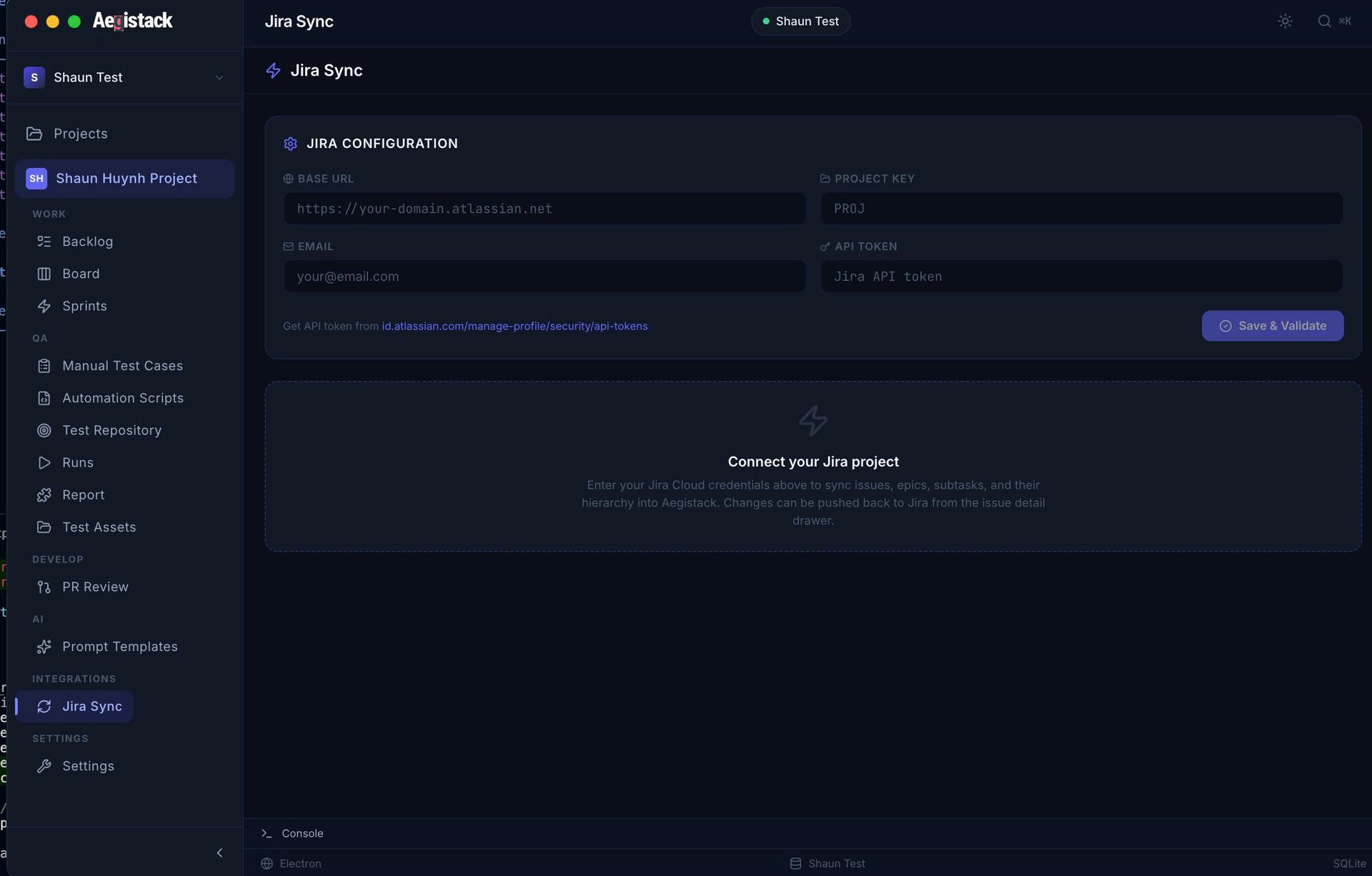Click the PR Review branch icon
Image resolution: width=1372 pixels, height=876 pixels.
pyautogui.click(x=44, y=587)
